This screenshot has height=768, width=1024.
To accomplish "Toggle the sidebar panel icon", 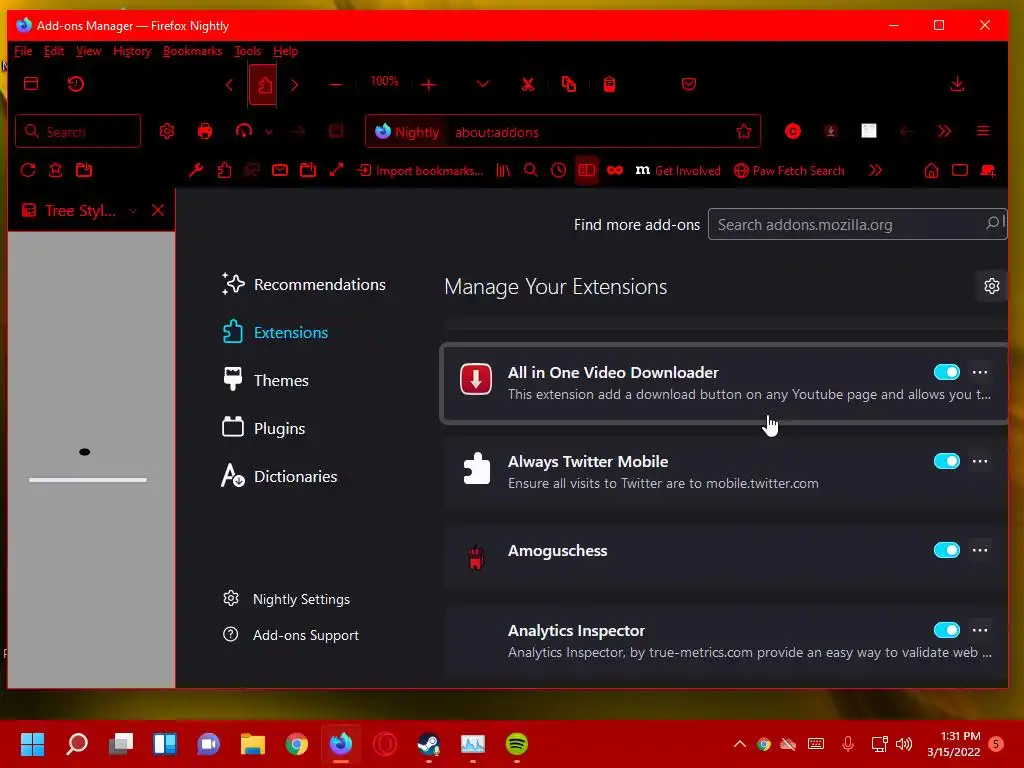I will 586,170.
